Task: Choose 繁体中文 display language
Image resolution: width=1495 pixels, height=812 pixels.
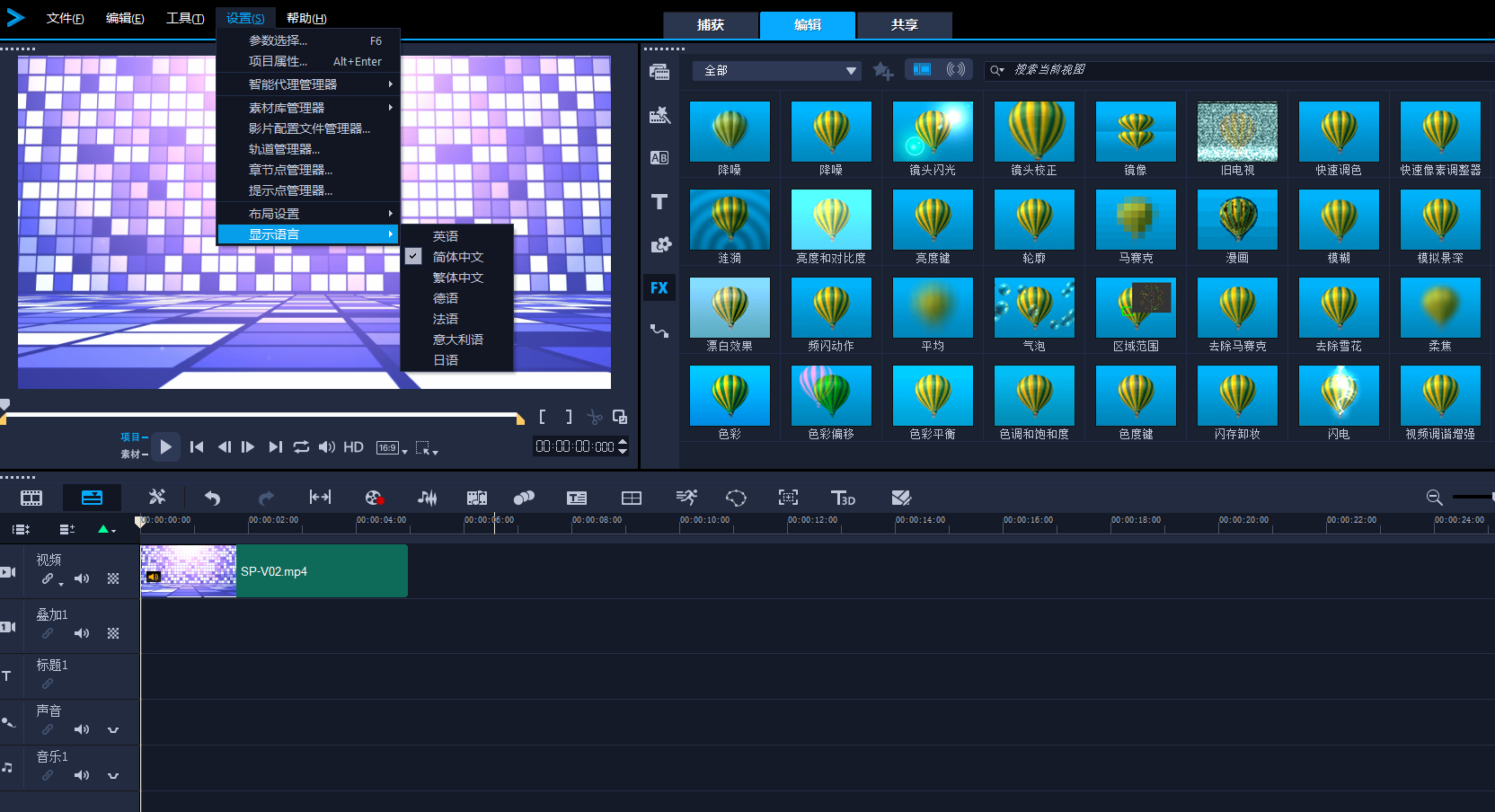Action: coord(458,278)
